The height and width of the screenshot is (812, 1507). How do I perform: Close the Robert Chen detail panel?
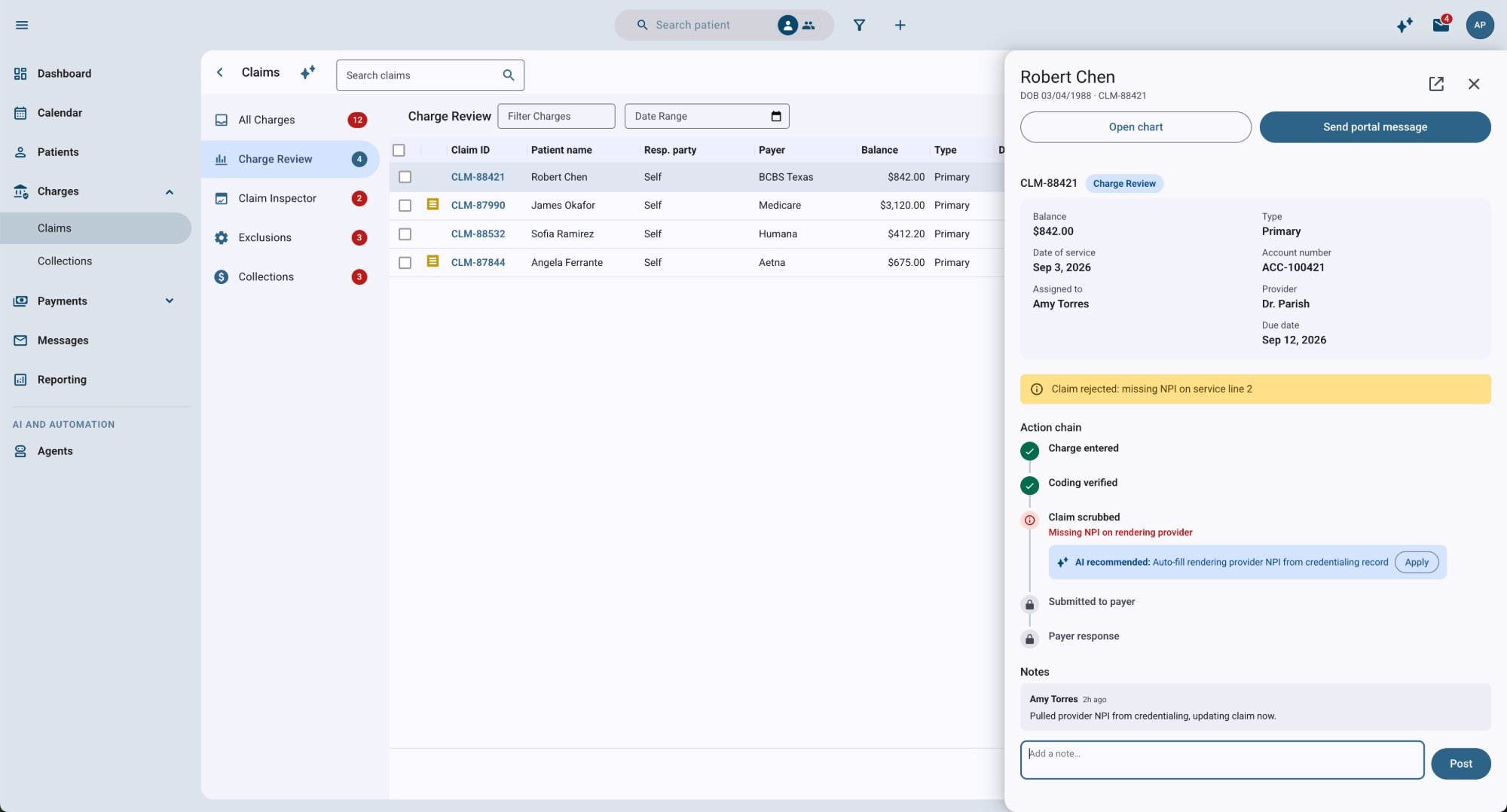pos(1474,84)
